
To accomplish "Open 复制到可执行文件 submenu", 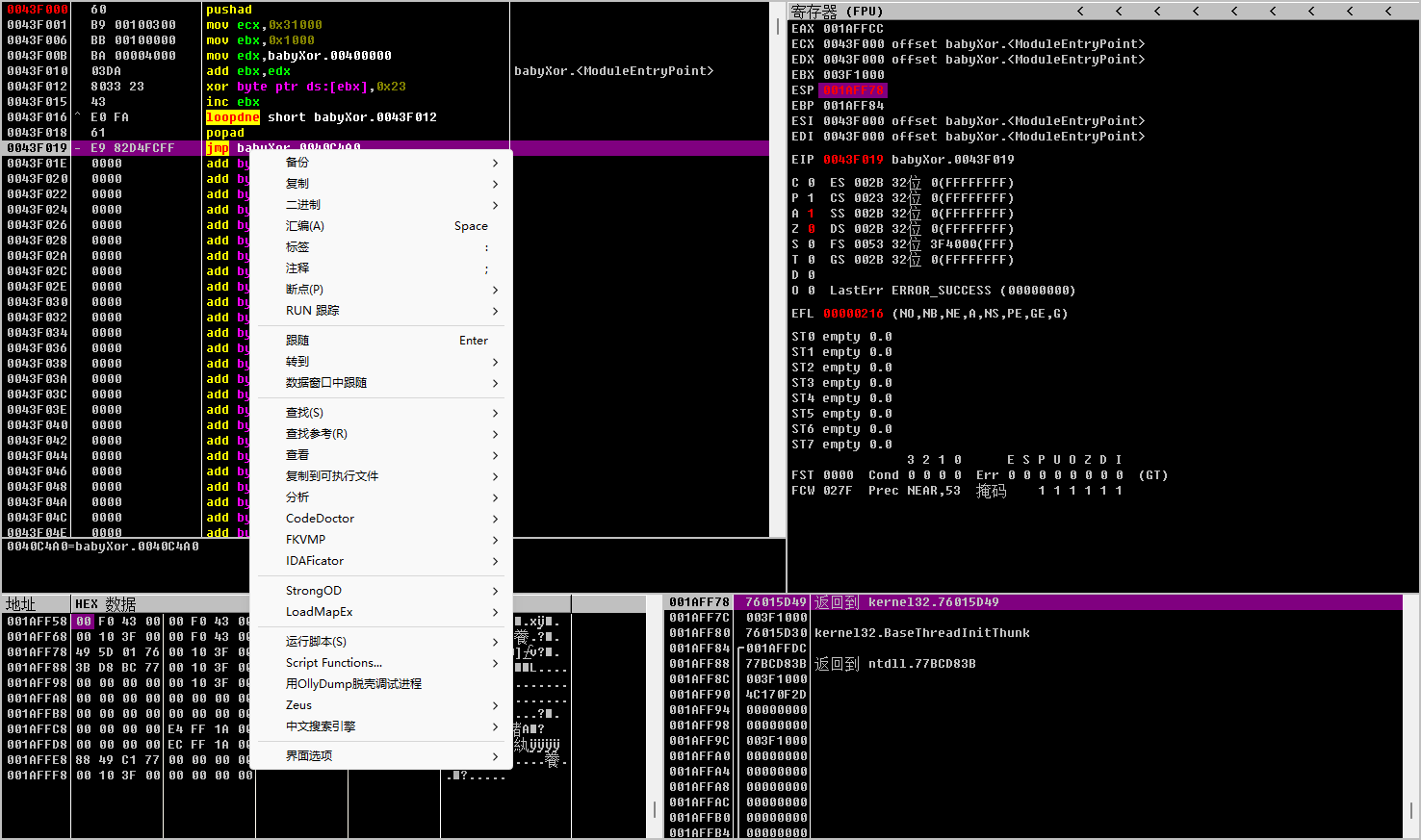I will pyautogui.click(x=381, y=476).
